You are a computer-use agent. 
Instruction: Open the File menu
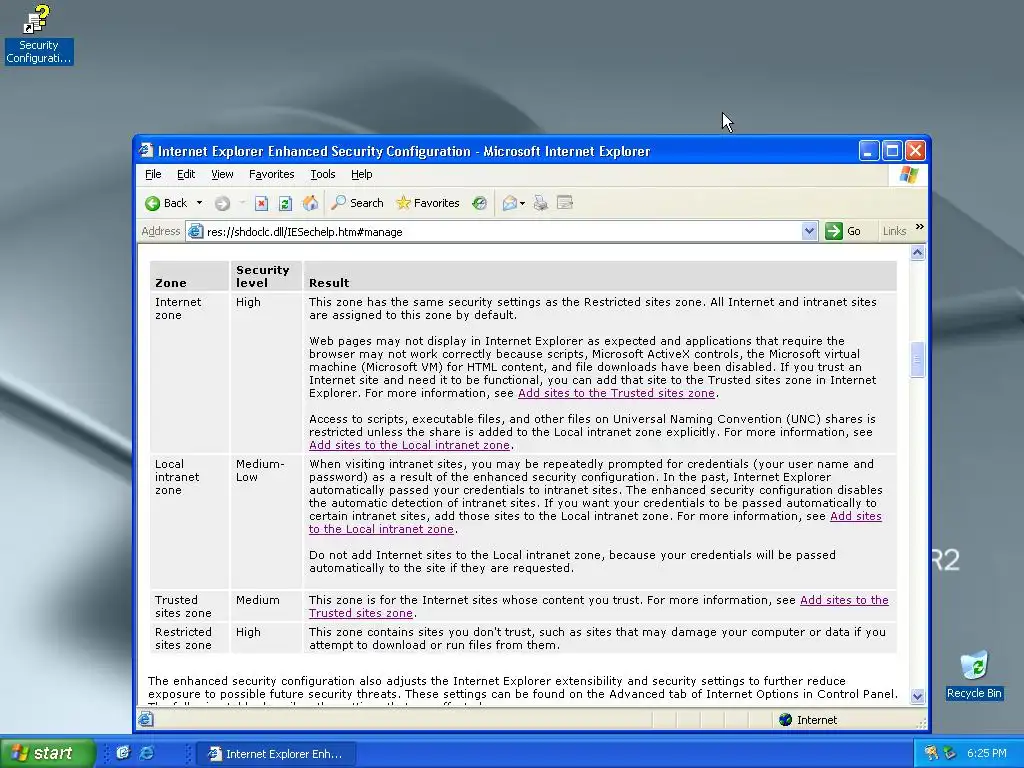pos(153,174)
